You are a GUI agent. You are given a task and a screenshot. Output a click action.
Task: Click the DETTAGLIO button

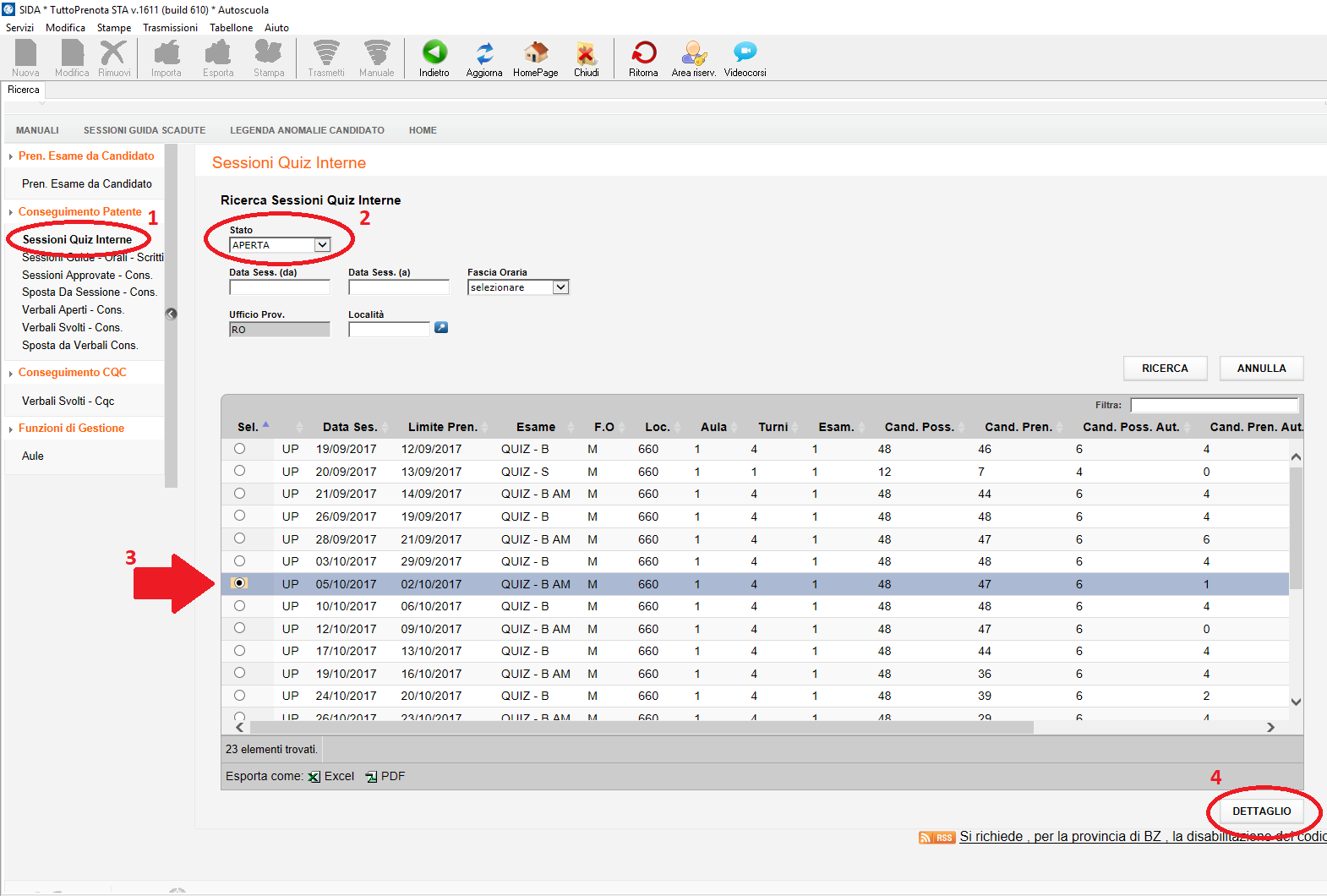[x=1261, y=811]
